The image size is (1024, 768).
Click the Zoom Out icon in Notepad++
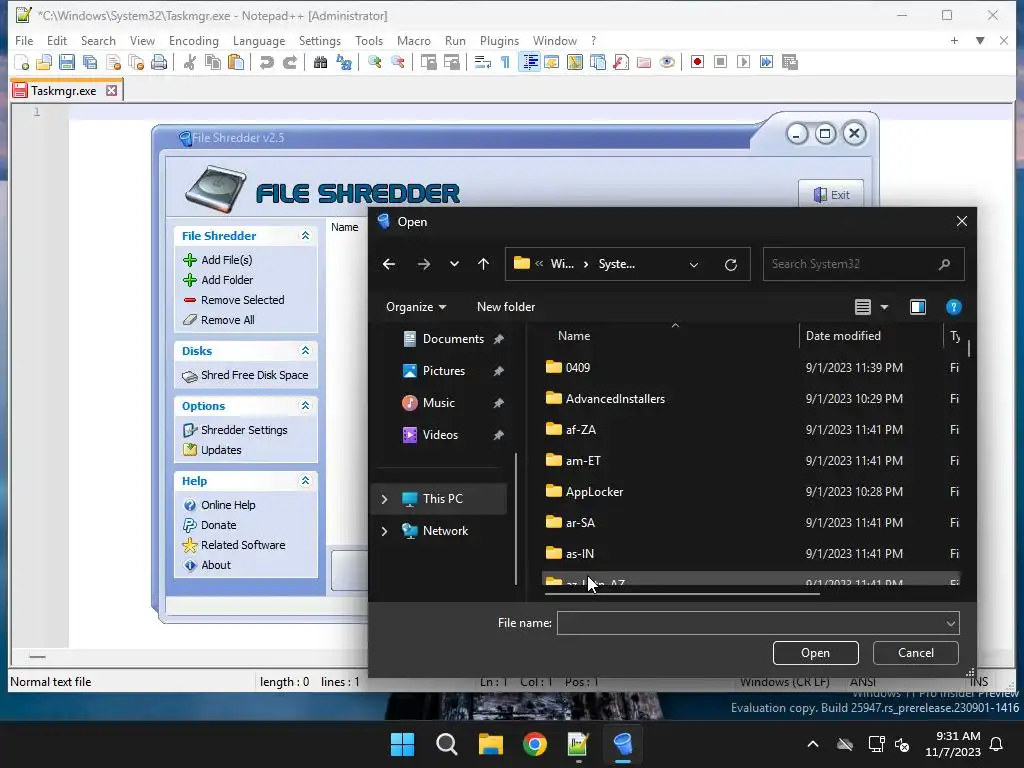(397, 62)
